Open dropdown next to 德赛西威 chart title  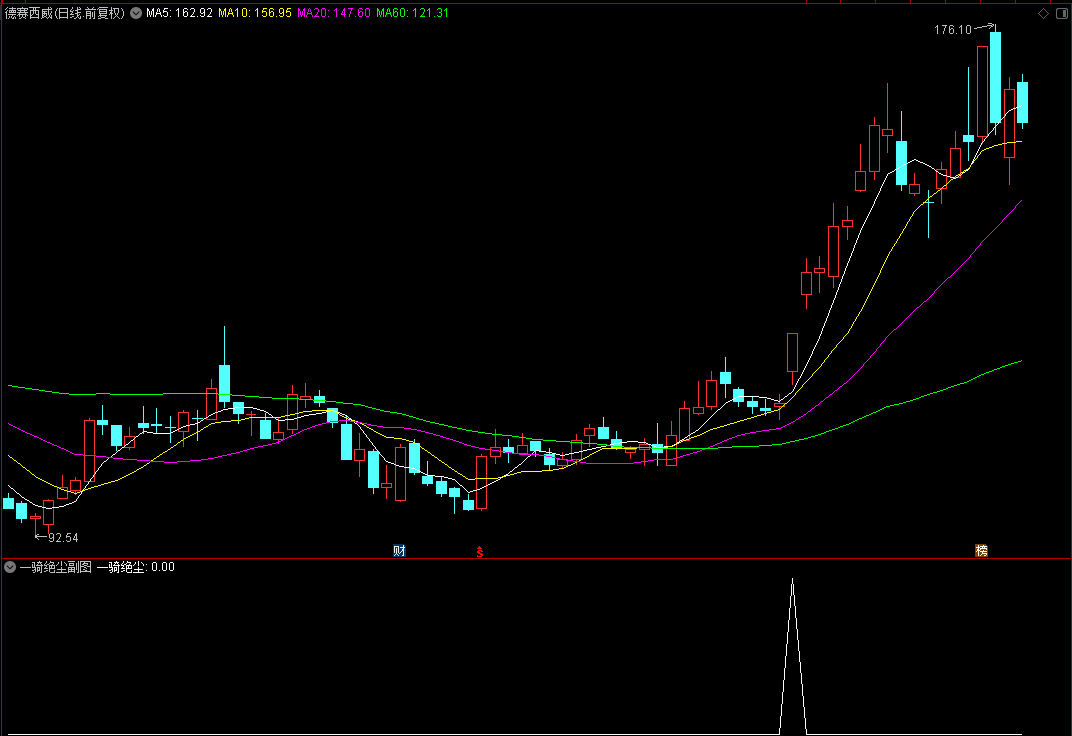(x=136, y=13)
